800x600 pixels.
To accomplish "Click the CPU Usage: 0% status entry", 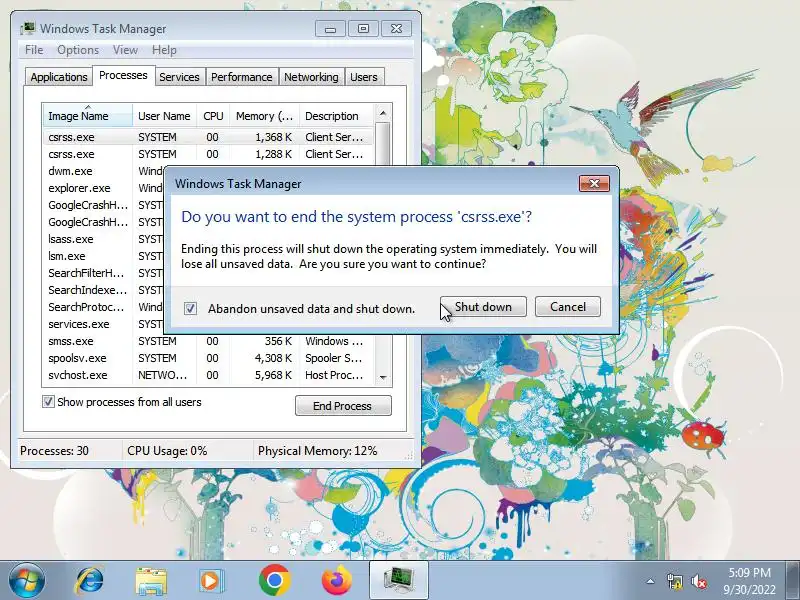I will pyautogui.click(x=167, y=451).
